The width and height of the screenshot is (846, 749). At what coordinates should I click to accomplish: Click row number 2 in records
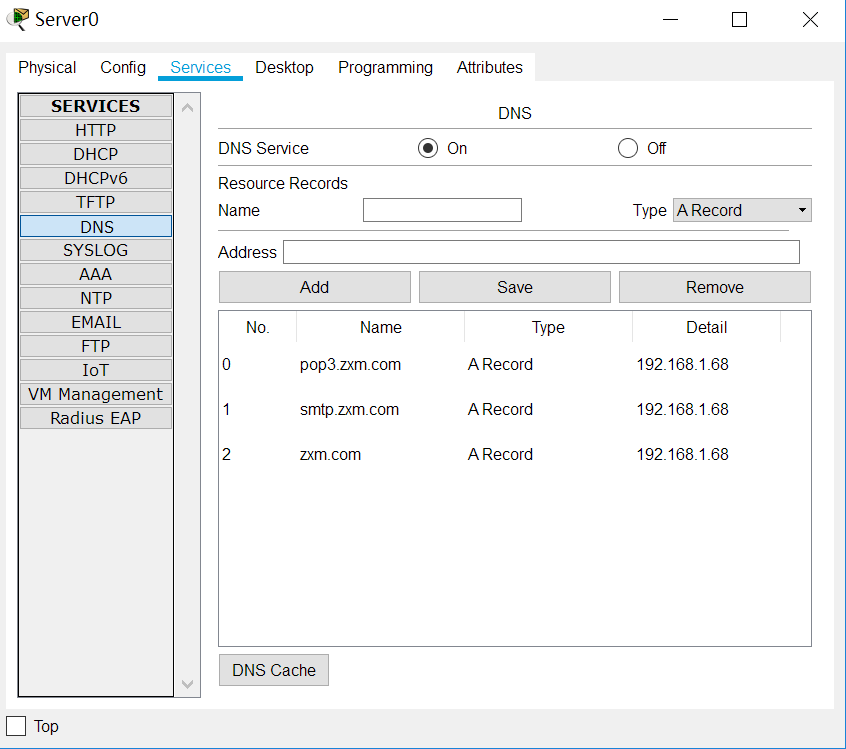(x=227, y=454)
